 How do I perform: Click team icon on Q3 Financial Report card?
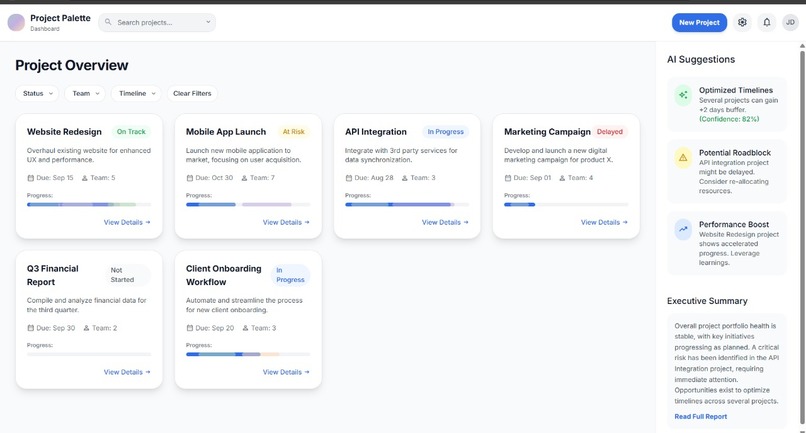click(86, 328)
